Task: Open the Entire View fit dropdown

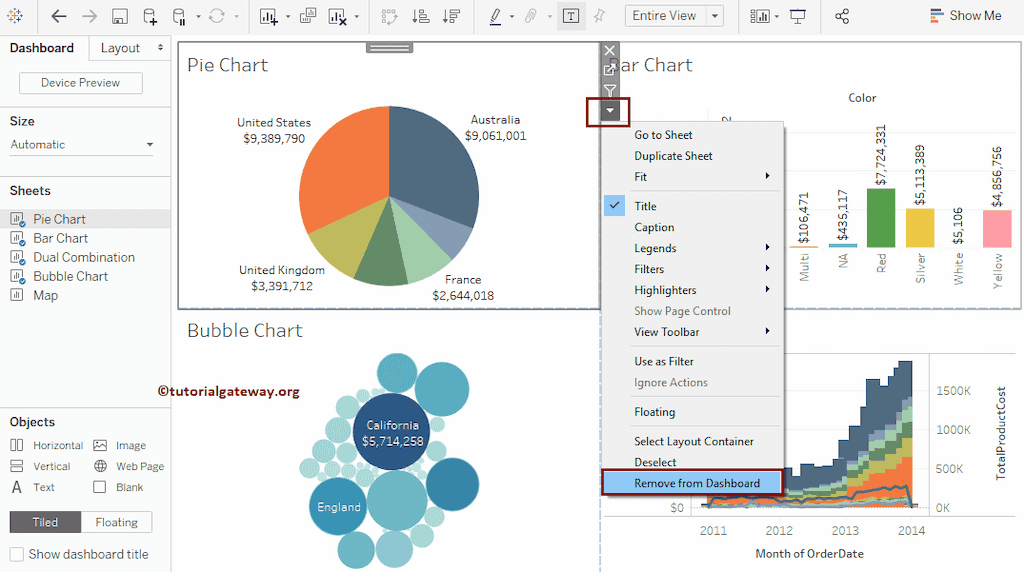Action: (675, 16)
